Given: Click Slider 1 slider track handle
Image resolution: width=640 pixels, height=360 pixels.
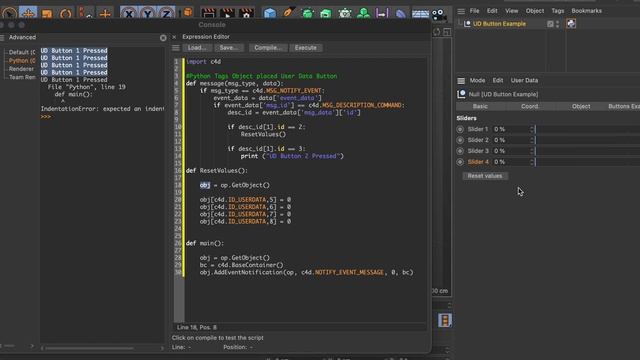Looking at the screenshot, I should pyautogui.click(x=536, y=129).
